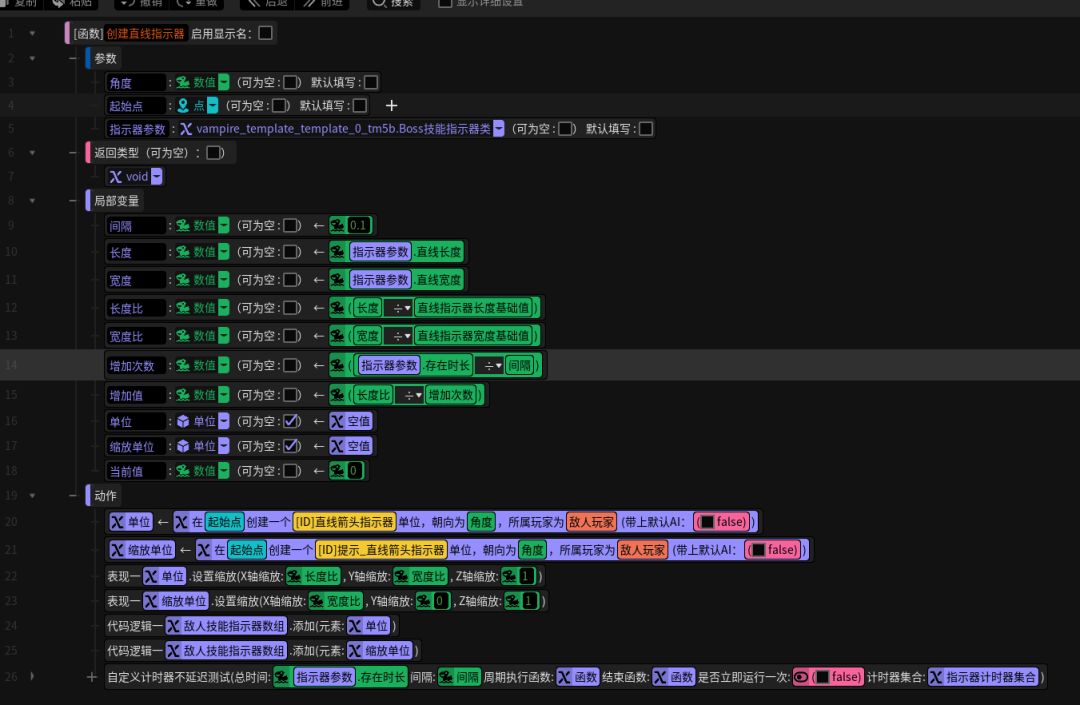Click the green icon in the 增加次数 expression

[x=338, y=366]
